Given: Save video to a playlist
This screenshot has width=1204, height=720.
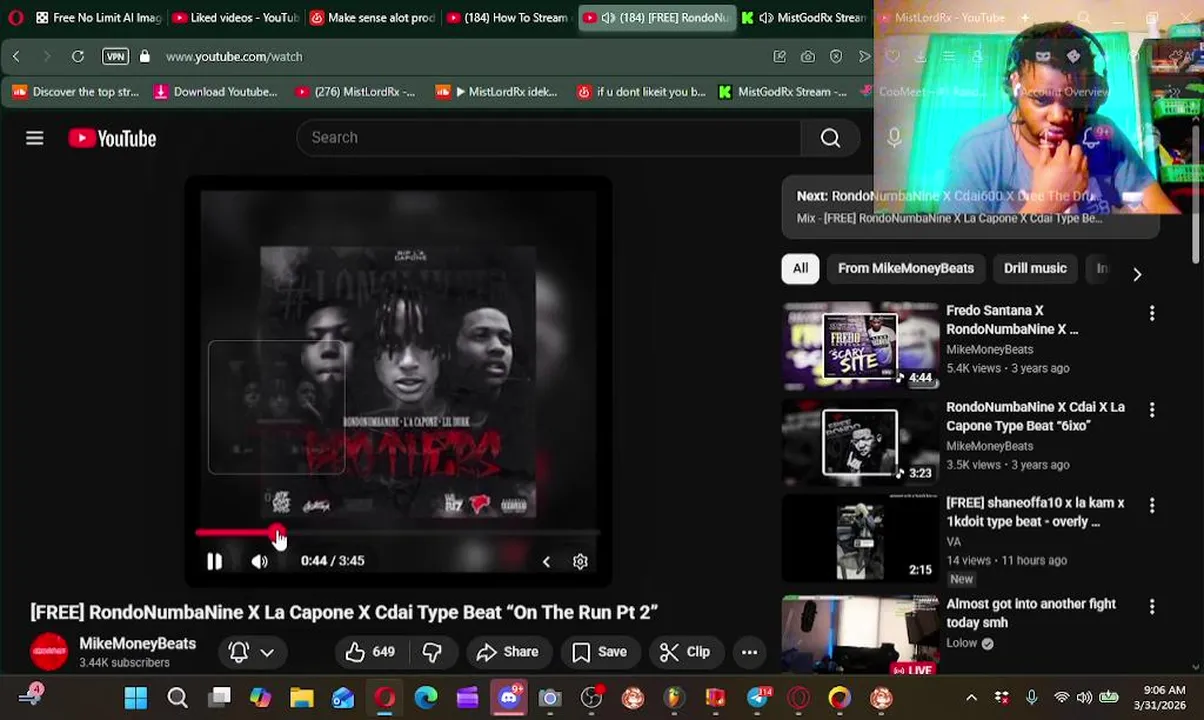Looking at the screenshot, I should click(x=599, y=652).
